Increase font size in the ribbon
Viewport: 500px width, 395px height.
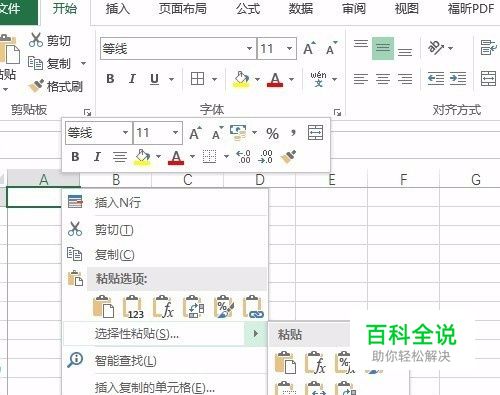[310, 49]
